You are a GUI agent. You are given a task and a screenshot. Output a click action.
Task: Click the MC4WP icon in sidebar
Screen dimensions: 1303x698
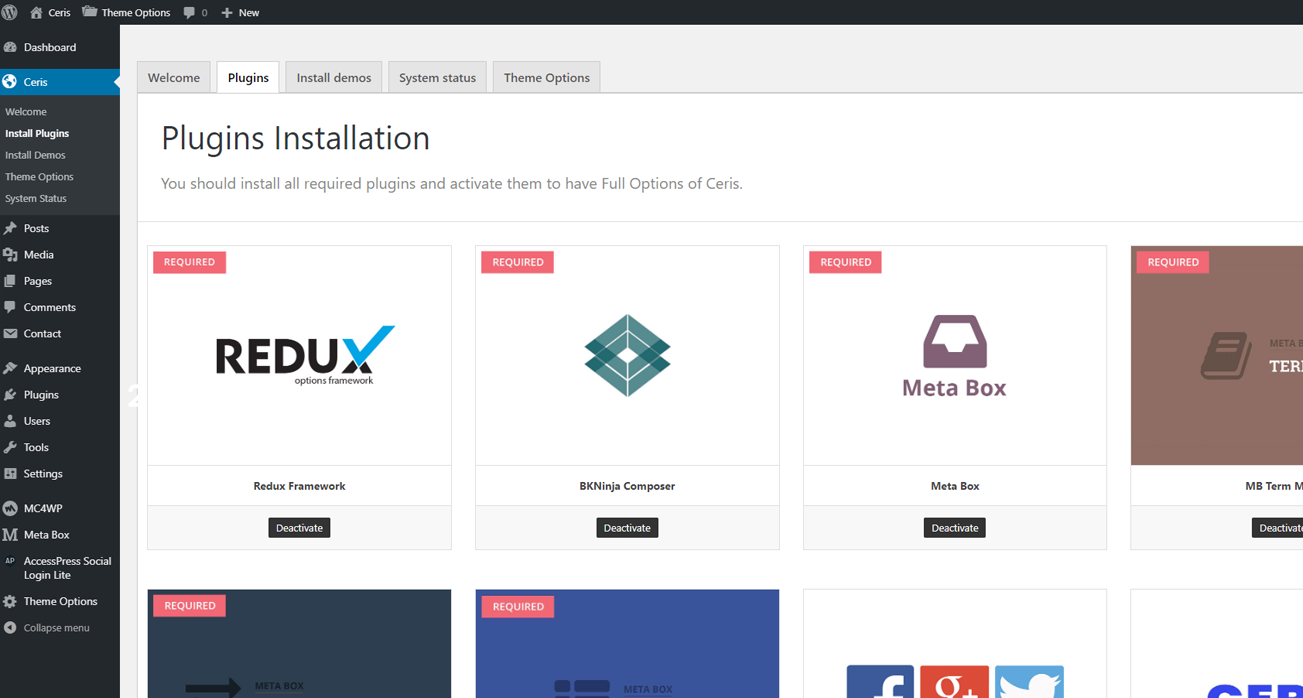(x=10, y=508)
